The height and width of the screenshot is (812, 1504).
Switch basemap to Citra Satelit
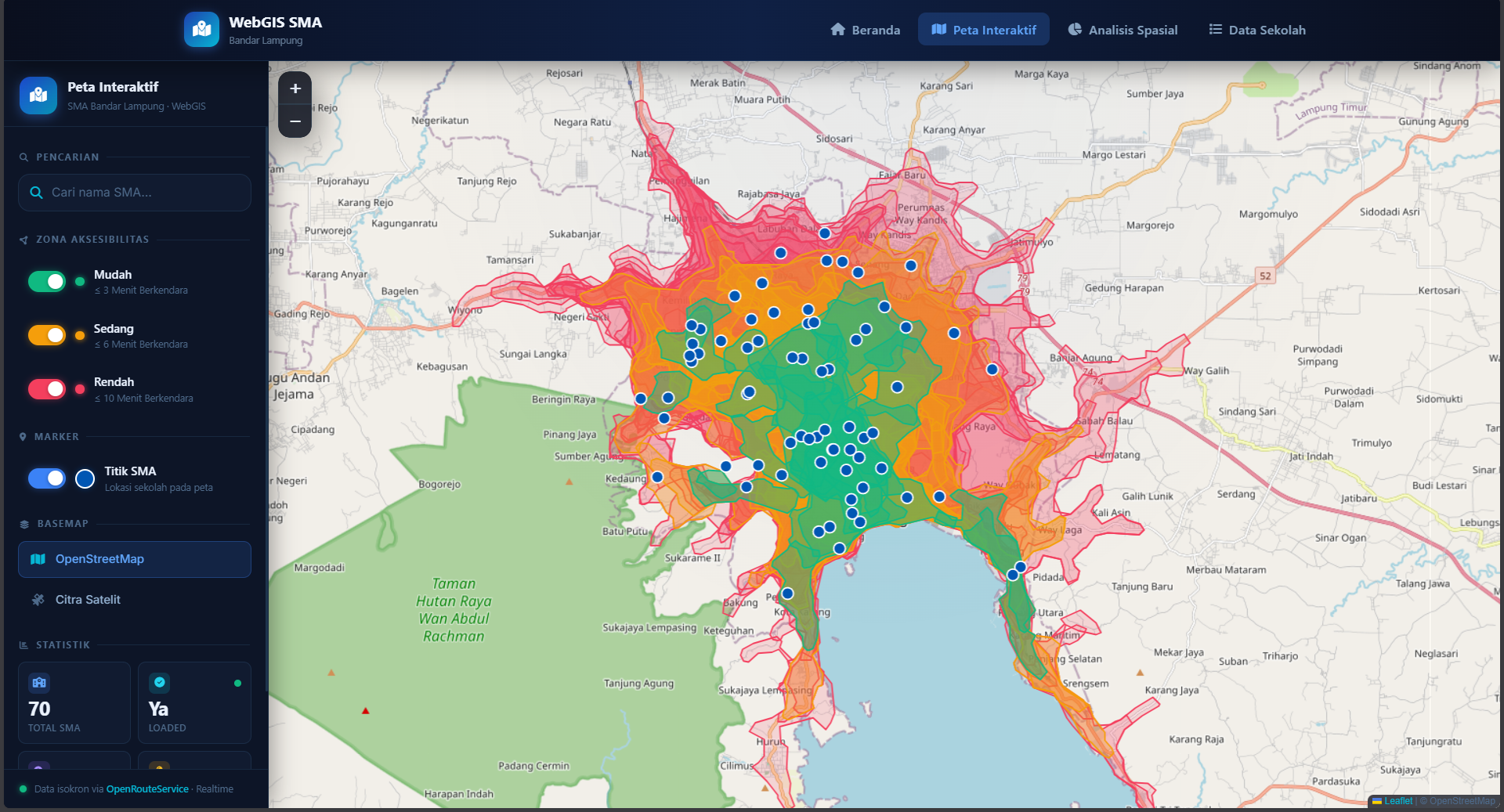tap(135, 600)
